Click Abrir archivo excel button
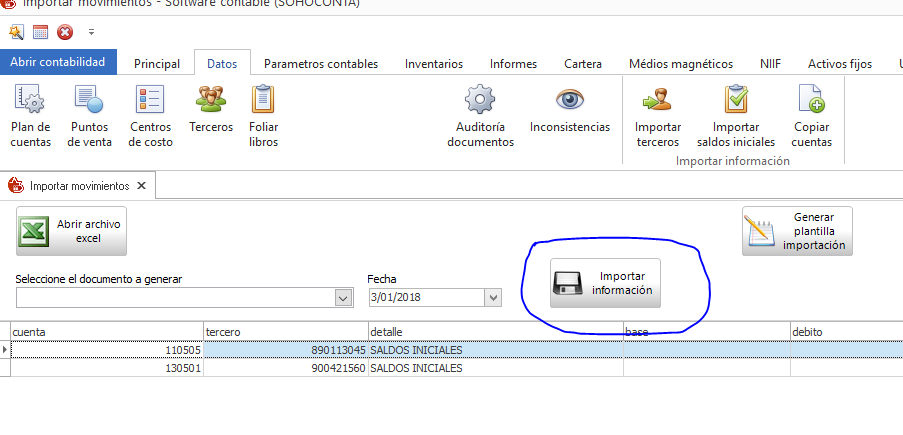This screenshot has width=903, height=435. tap(72, 232)
